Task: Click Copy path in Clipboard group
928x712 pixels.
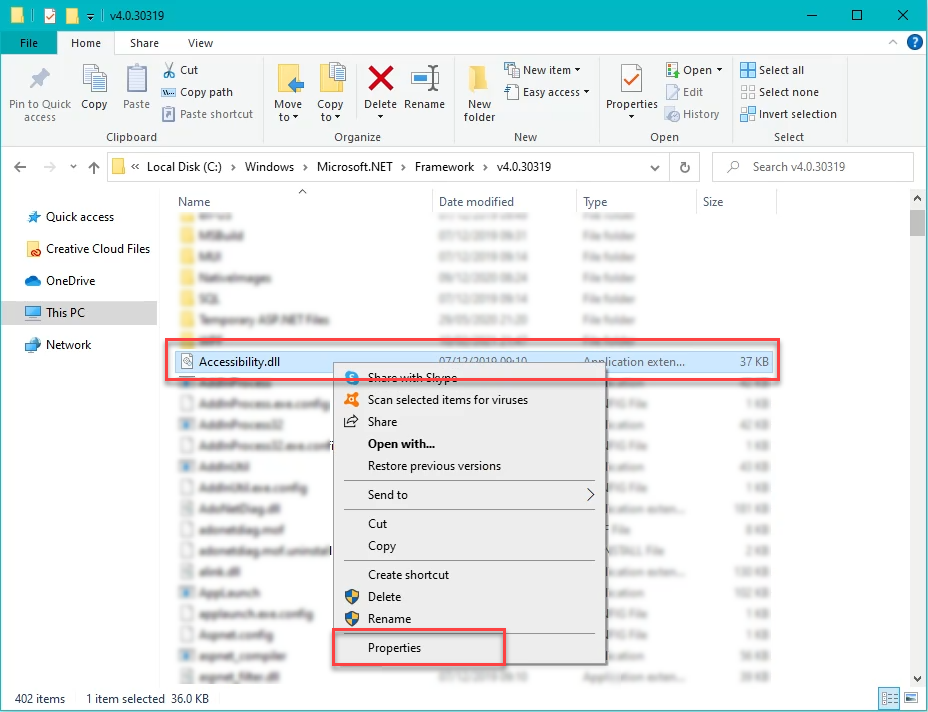Action: (x=198, y=92)
